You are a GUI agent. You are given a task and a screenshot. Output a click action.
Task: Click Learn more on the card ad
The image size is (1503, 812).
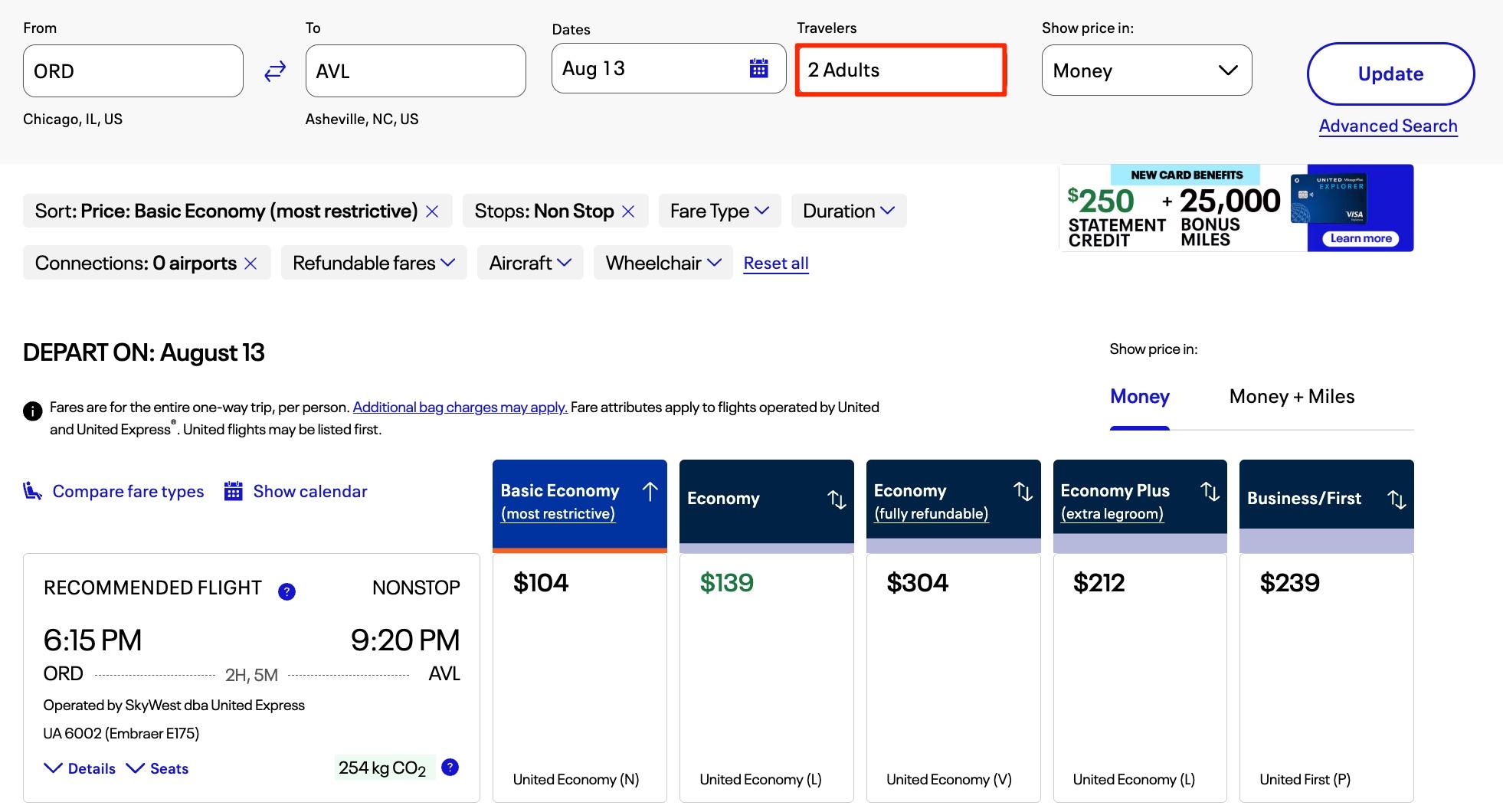[1361, 238]
